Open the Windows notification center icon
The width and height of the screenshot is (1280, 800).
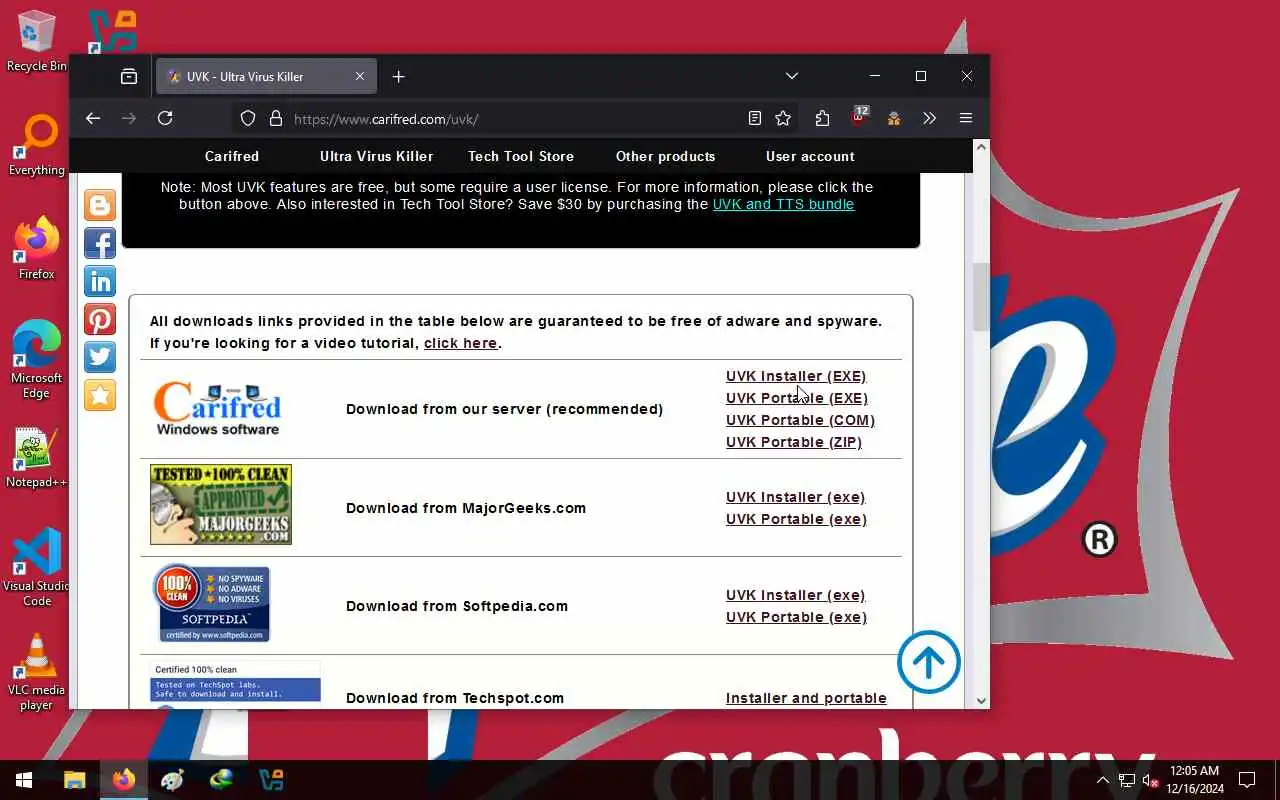[x=1247, y=780]
